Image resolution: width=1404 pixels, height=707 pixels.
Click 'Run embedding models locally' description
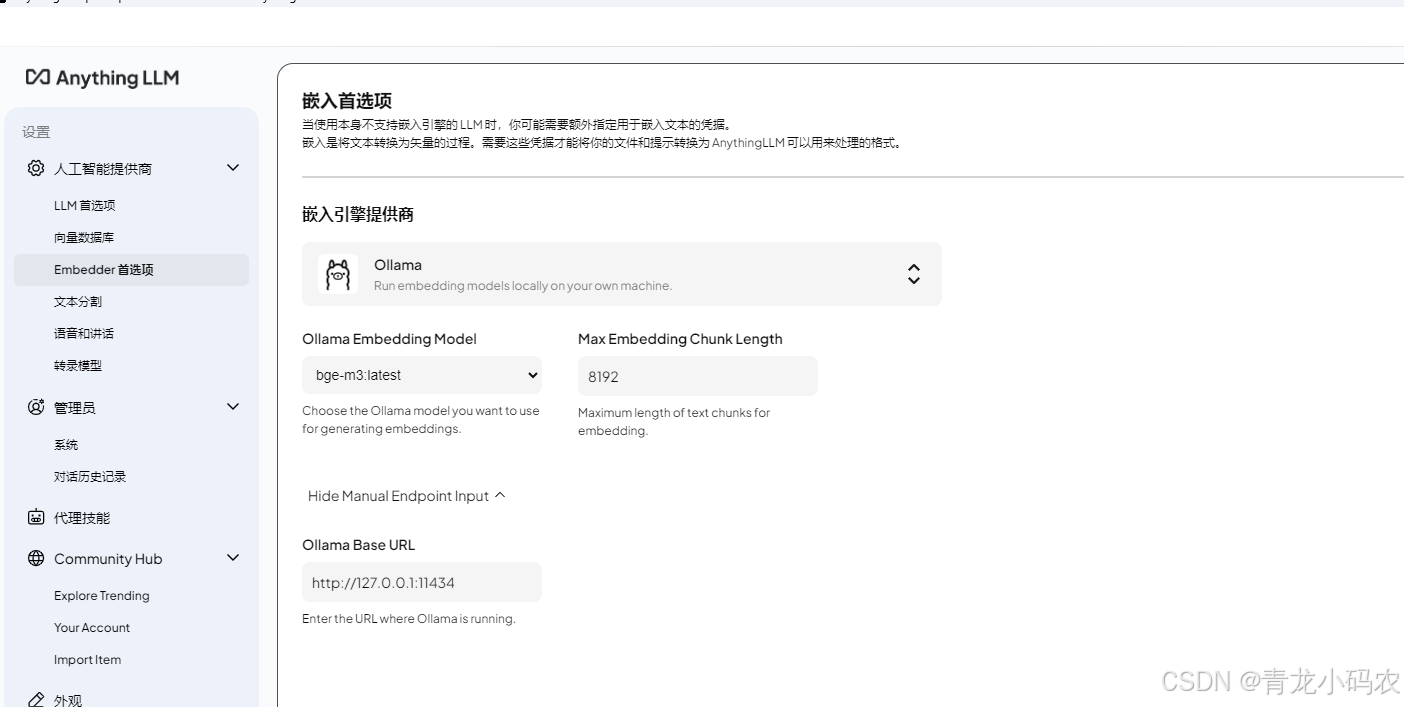click(x=523, y=286)
